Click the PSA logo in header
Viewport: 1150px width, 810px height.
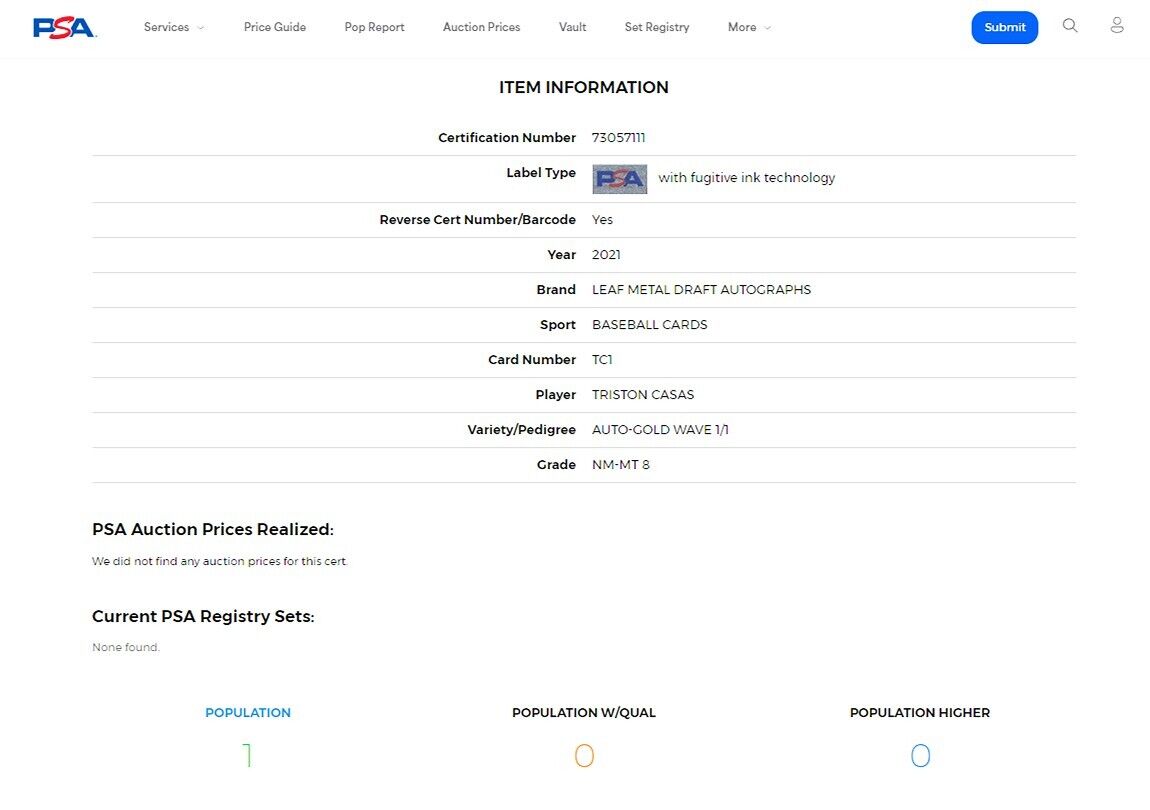click(64, 27)
